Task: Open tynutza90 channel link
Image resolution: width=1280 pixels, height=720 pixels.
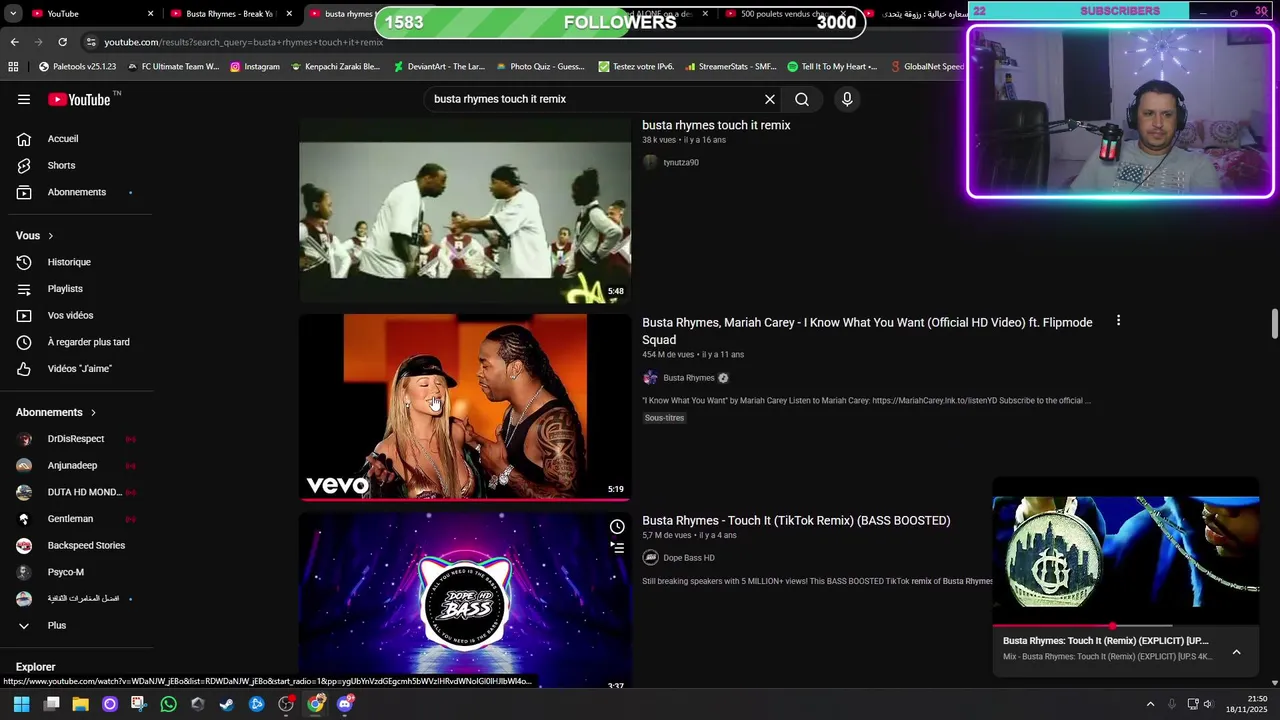Action: click(x=680, y=162)
